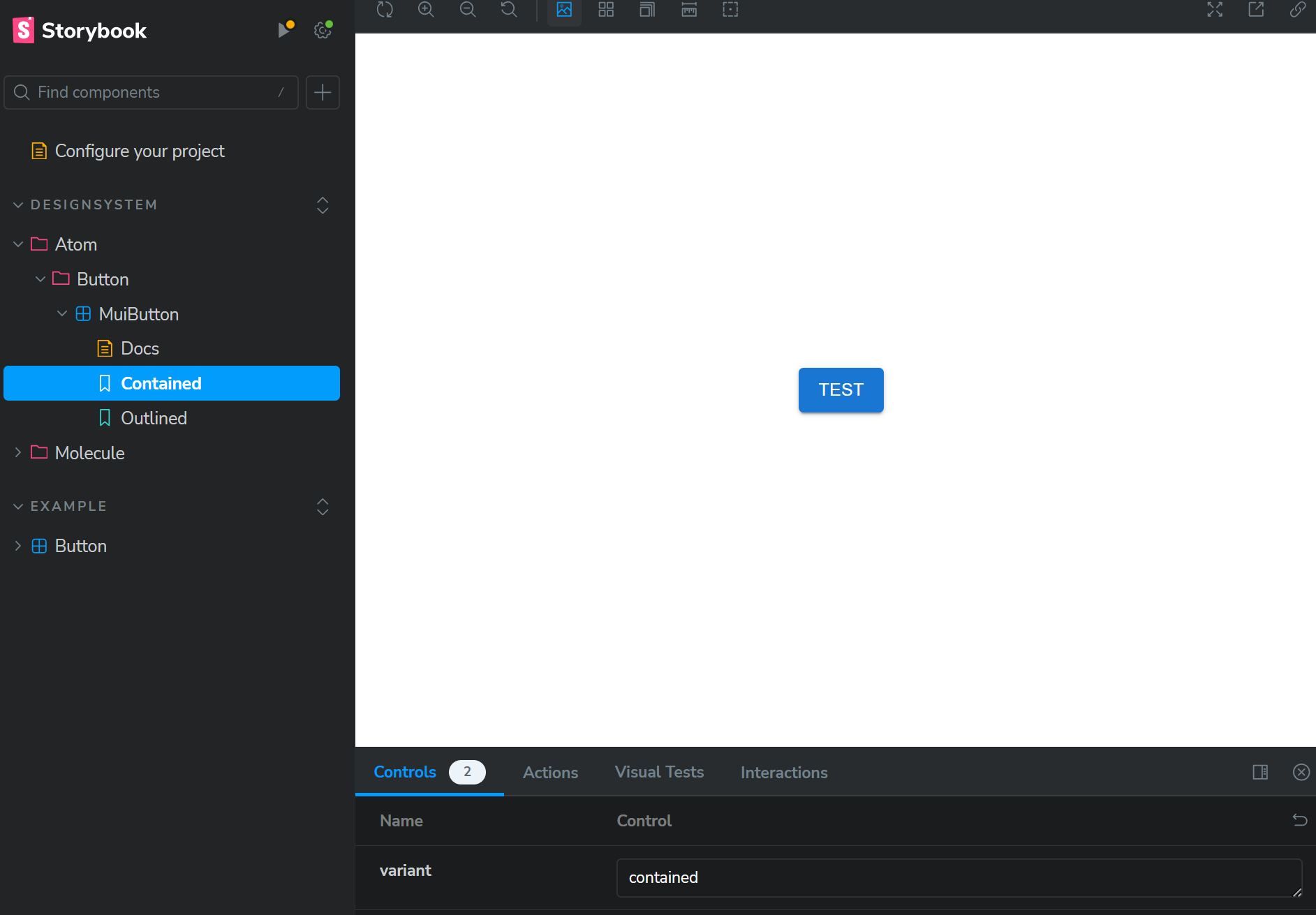1316x915 pixels.
Task: Click the MuiButton component grid icon
Action: pos(83,314)
